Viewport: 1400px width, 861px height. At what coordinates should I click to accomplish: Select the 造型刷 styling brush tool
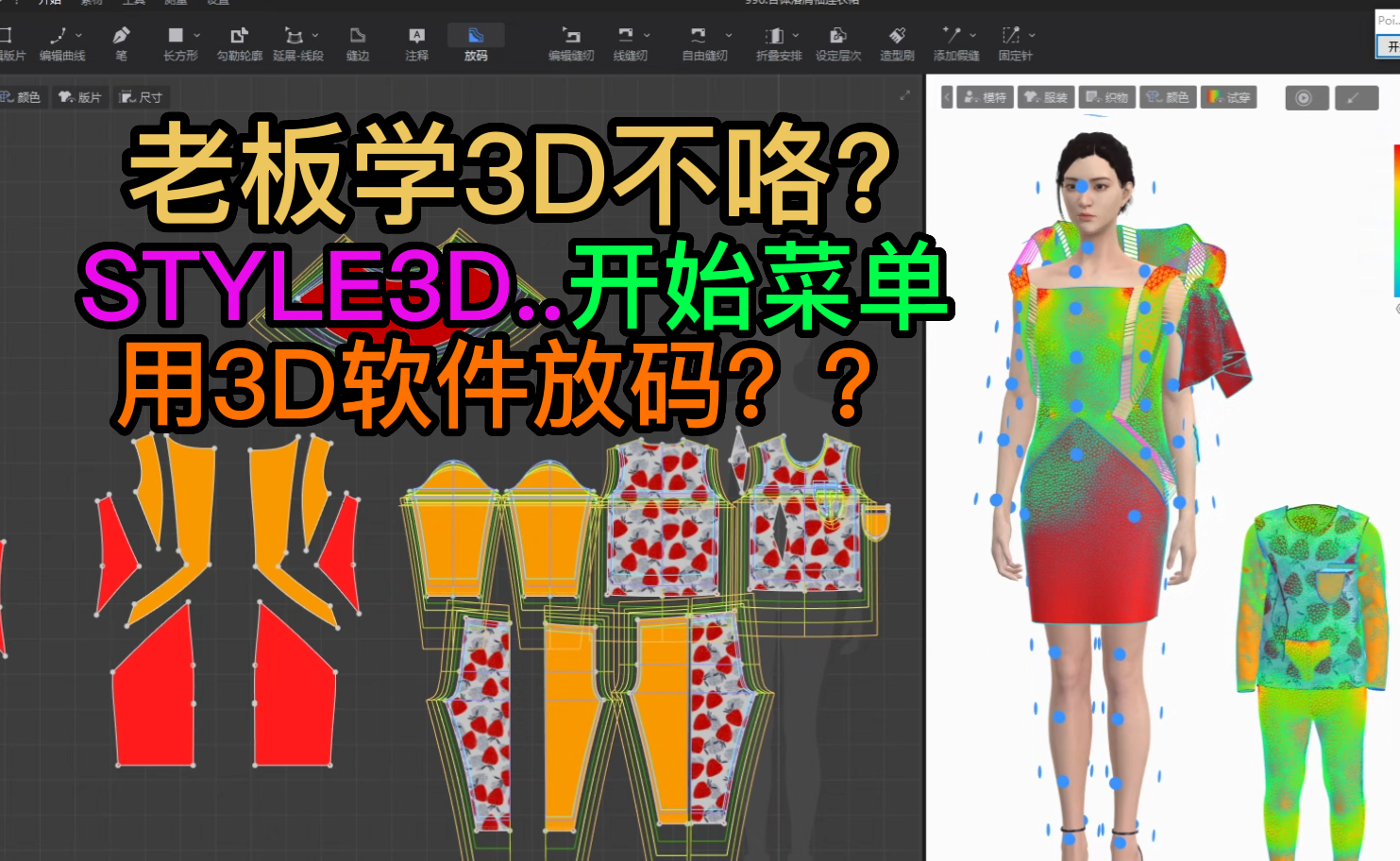coord(897,44)
